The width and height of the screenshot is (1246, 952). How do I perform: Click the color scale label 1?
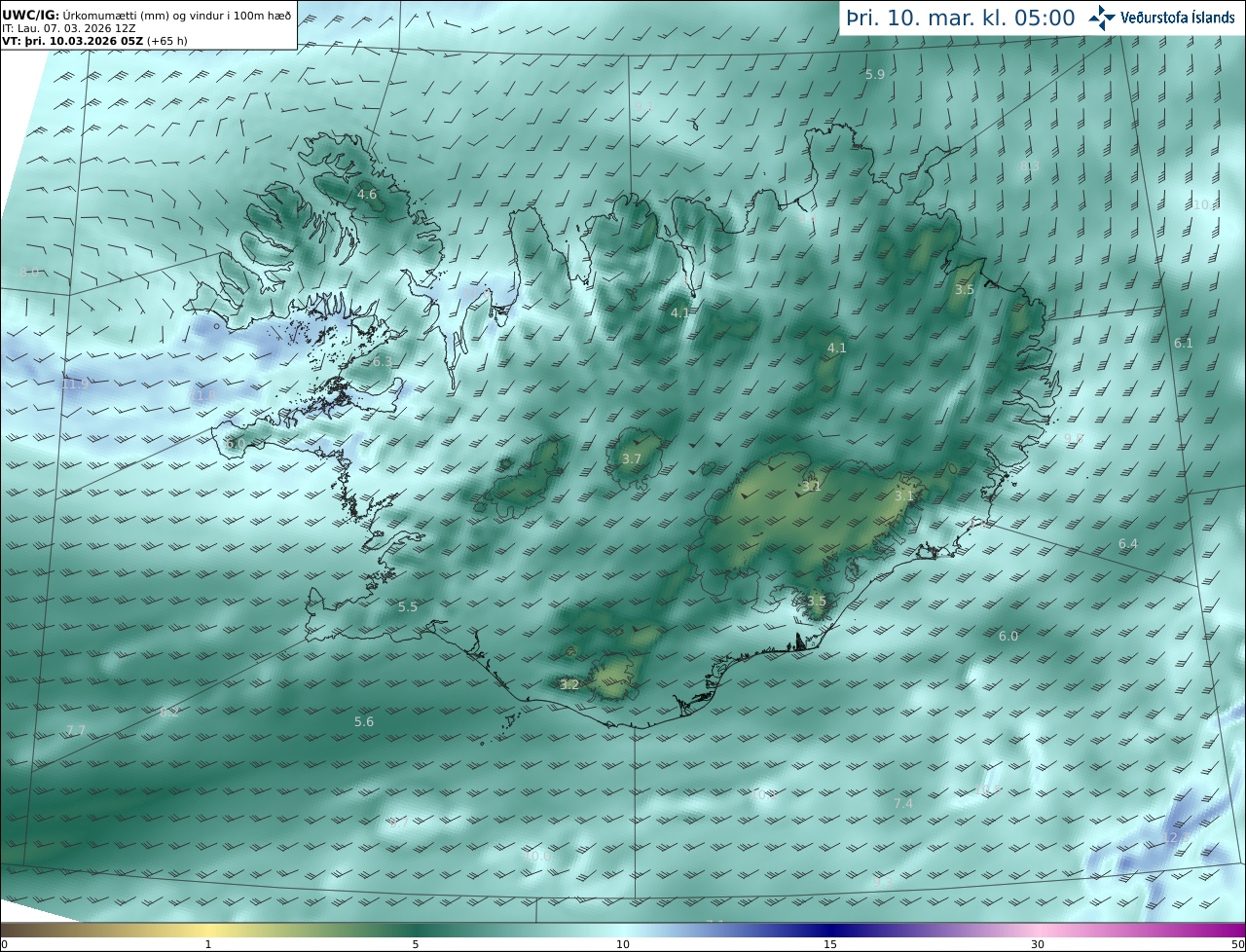click(x=208, y=944)
